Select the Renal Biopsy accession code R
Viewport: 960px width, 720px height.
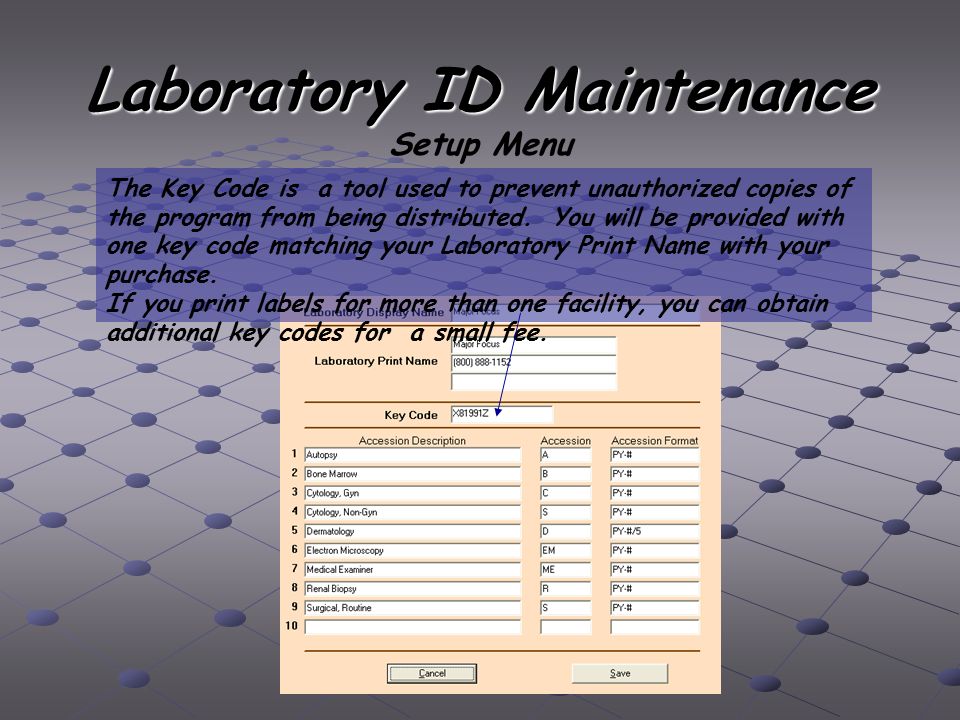pyautogui.click(x=566, y=588)
